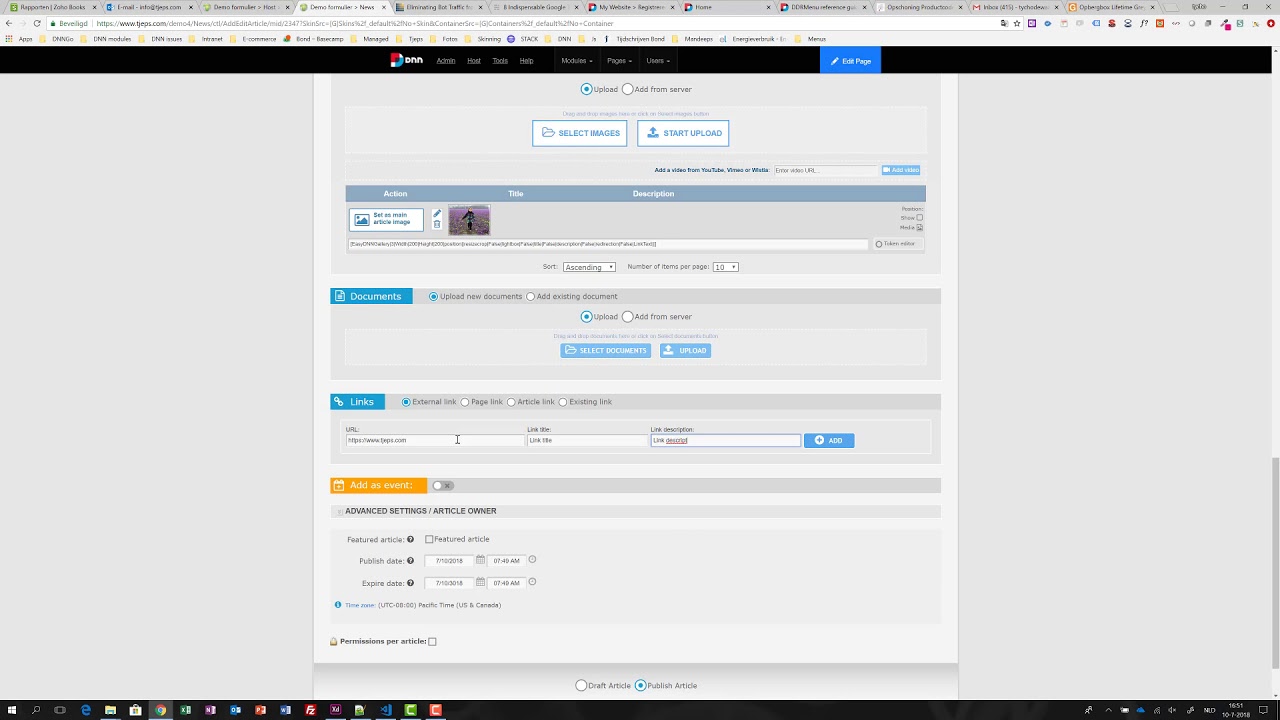The width and height of the screenshot is (1280, 720).
Task: Select the Token editor radio option
Action: (x=879, y=244)
